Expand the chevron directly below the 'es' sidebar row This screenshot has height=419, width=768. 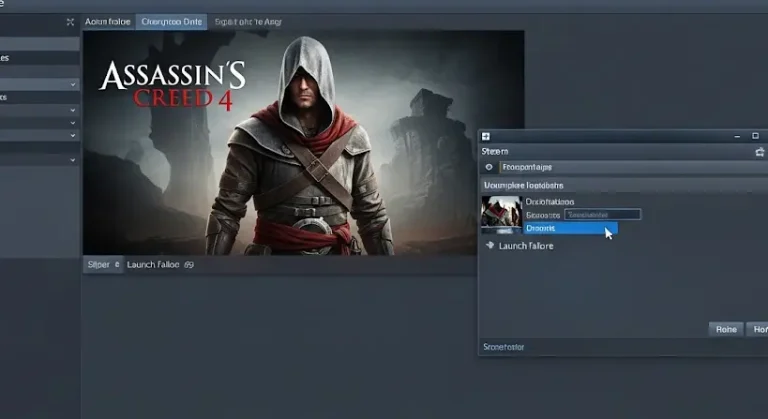(72, 84)
